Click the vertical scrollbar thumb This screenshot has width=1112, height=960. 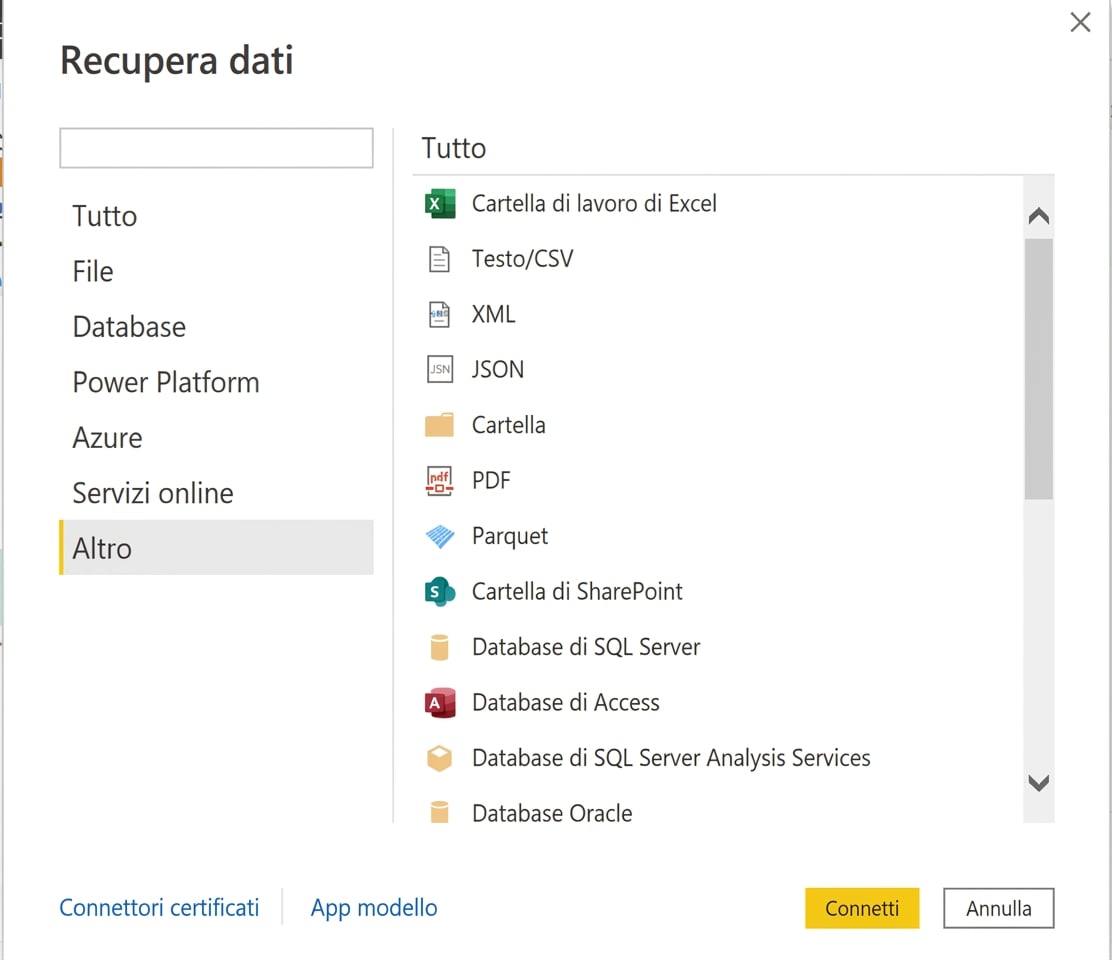1039,369
